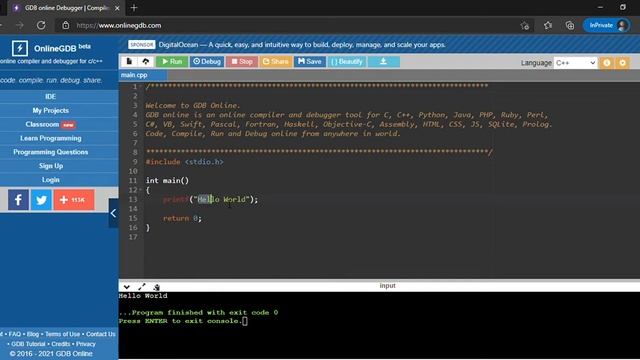Viewport: 640px width, 360px height.
Task: Open Learn Programming in sidebar
Action: (x=51, y=138)
